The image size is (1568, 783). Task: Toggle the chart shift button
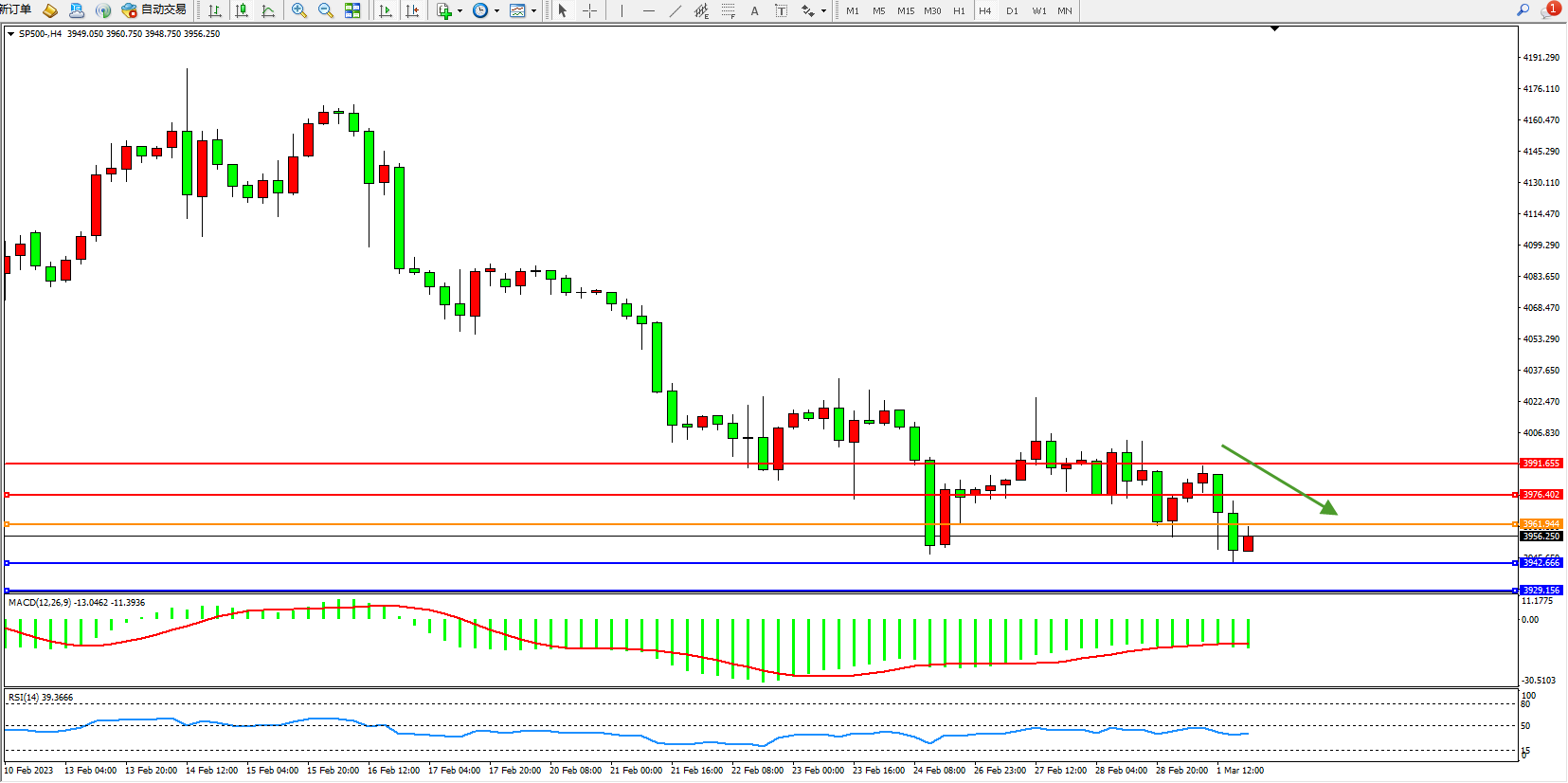click(x=412, y=10)
